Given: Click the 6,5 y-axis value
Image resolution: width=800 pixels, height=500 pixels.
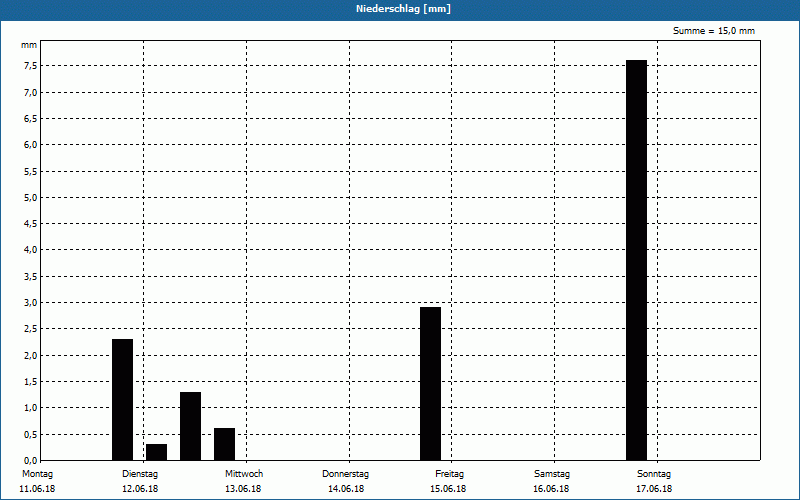Looking at the screenshot, I should click(30, 118).
